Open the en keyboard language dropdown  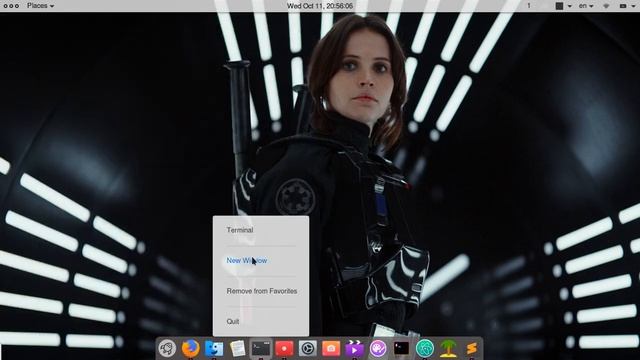point(586,6)
